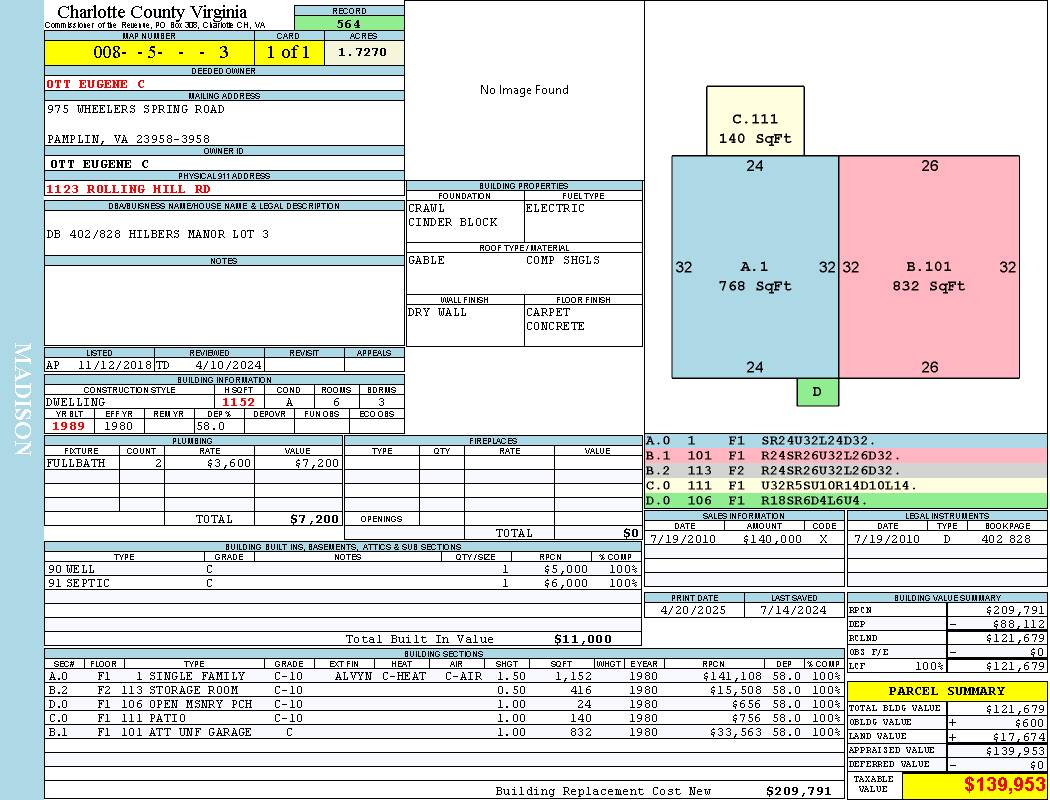Click '101 ATT UNF GARAGE' section type

(x=186, y=732)
